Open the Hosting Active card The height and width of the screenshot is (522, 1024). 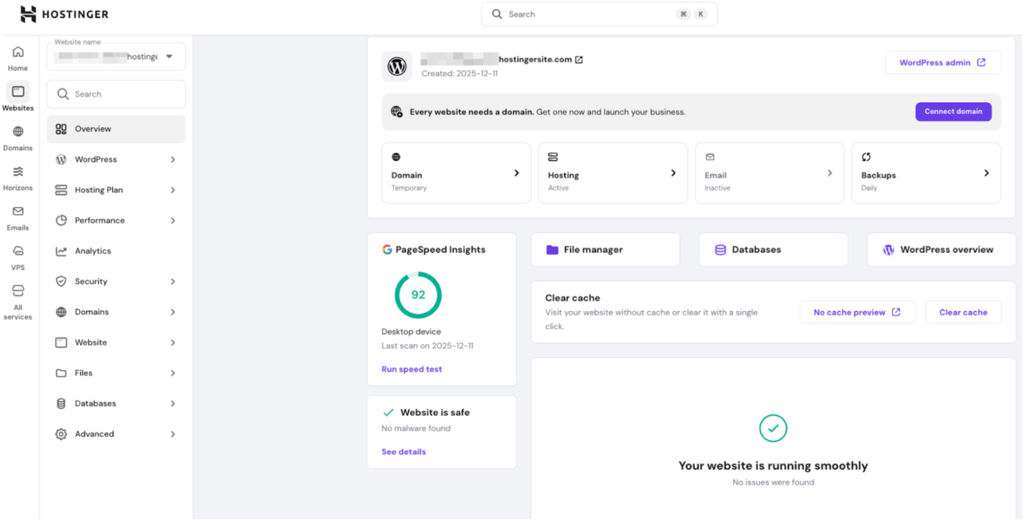(x=613, y=173)
